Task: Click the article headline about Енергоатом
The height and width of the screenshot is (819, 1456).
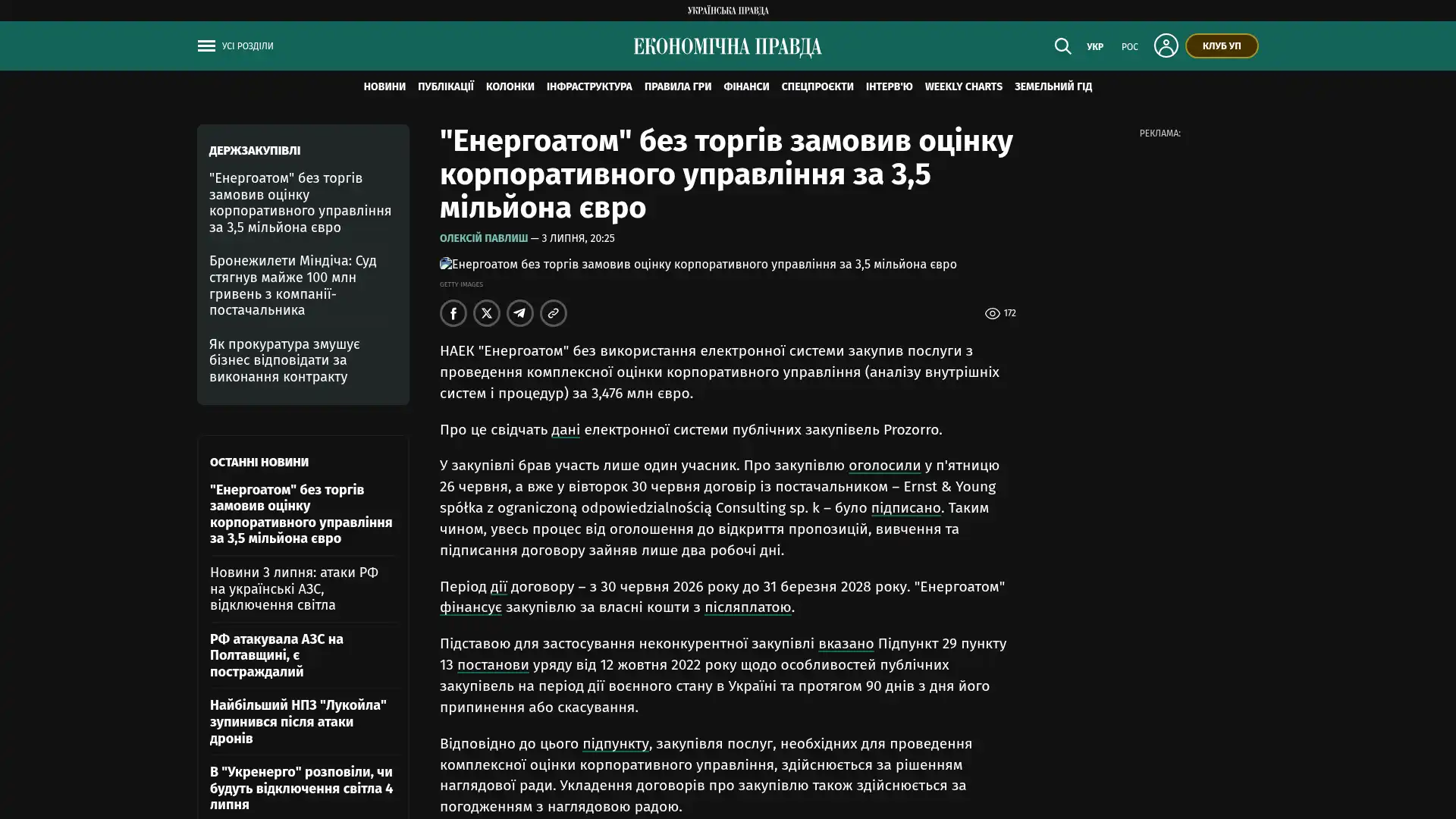Action: pyautogui.click(x=726, y=174)
